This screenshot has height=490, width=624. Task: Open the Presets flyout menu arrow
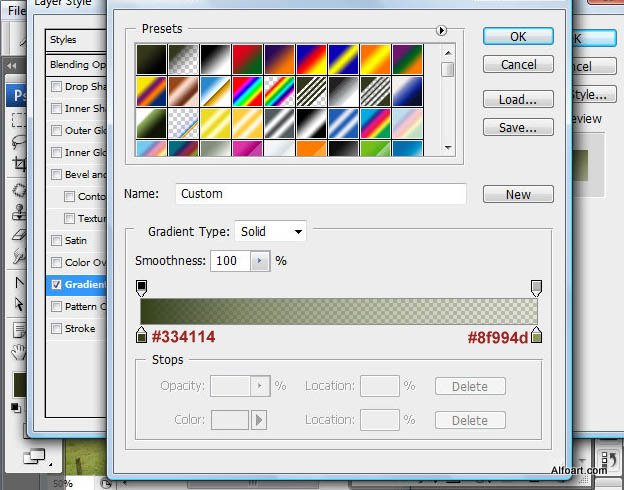[442, 31]
